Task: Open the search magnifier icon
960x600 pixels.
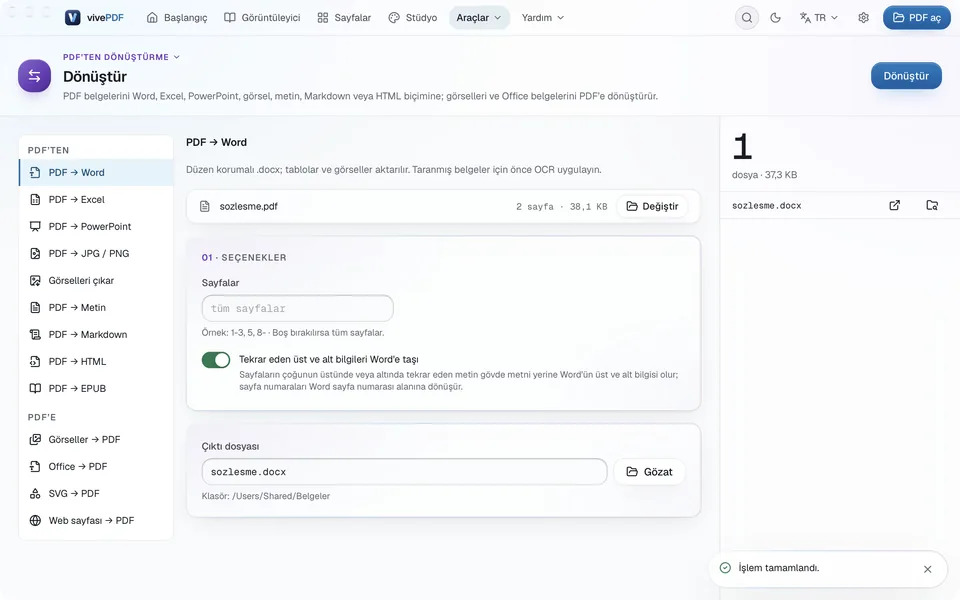Action: [x=746, y=18]
